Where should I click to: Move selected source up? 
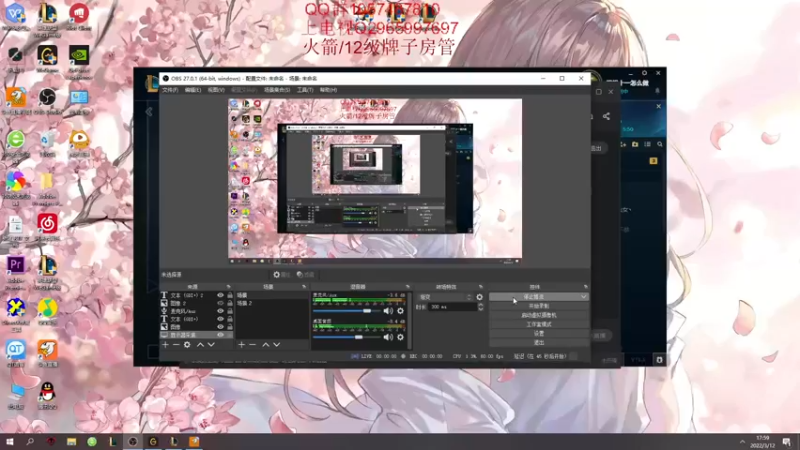200,345
